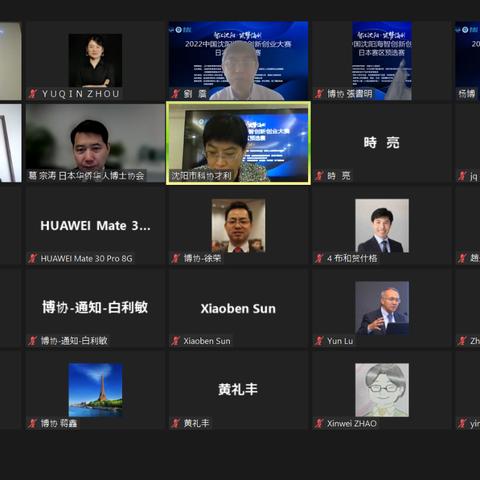Select Xinwei ZHAO's sketch avatar

tap(382, 390)
